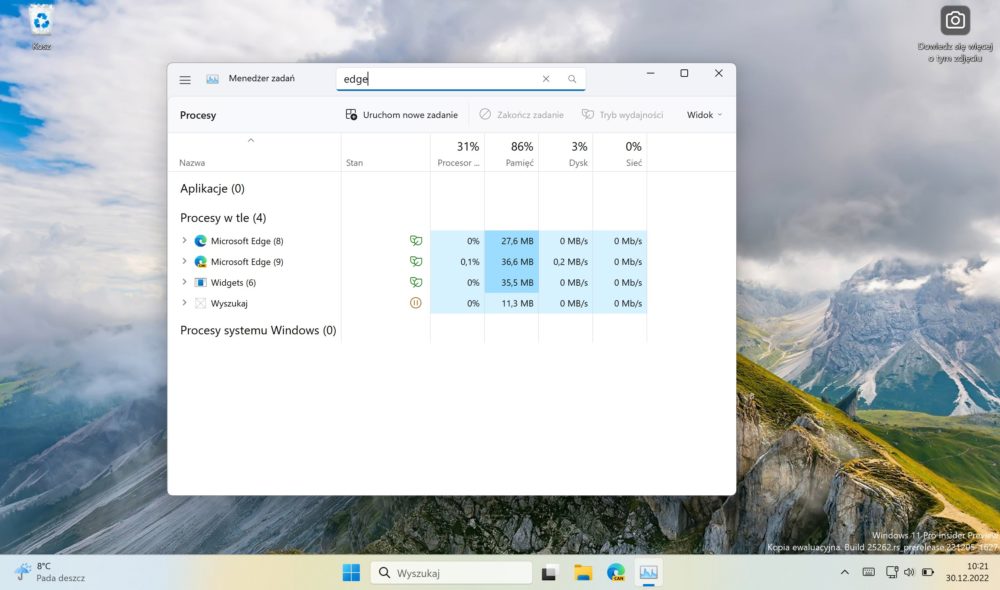Sort by the Sieć column header

(x=621, y=154)
